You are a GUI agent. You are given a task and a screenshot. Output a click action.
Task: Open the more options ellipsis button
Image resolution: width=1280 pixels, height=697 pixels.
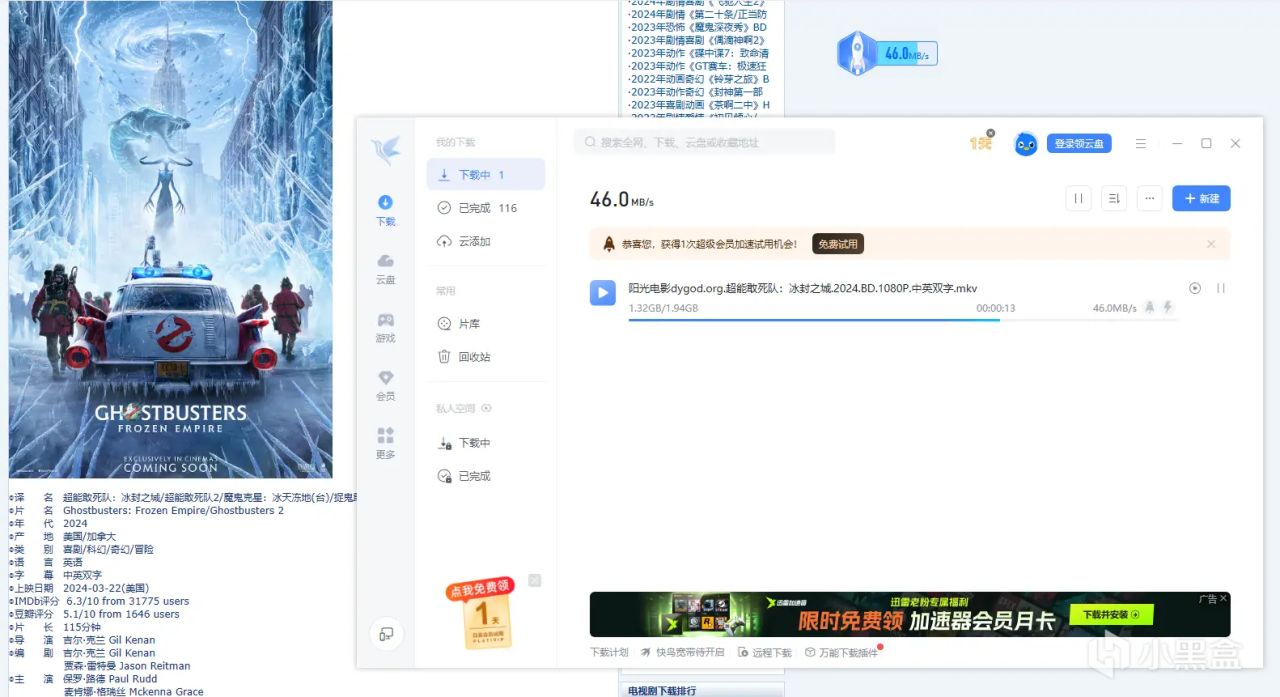pos(1150,199)
